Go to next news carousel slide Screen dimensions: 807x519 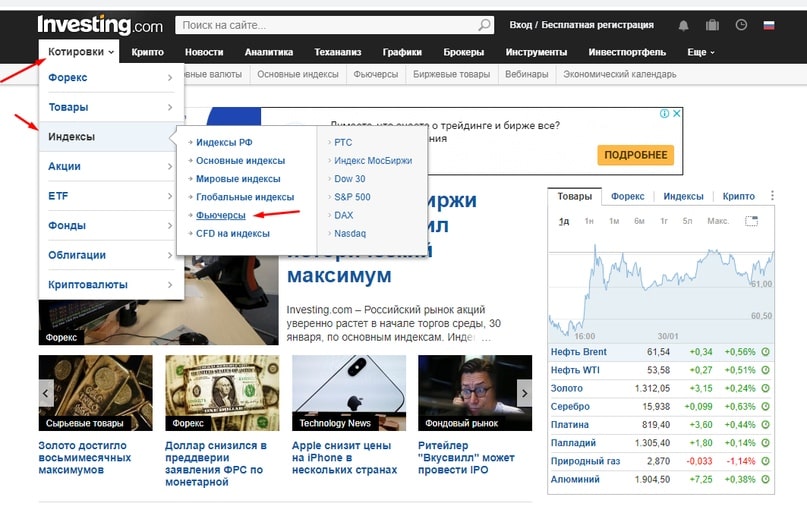(x=524, y=393)
